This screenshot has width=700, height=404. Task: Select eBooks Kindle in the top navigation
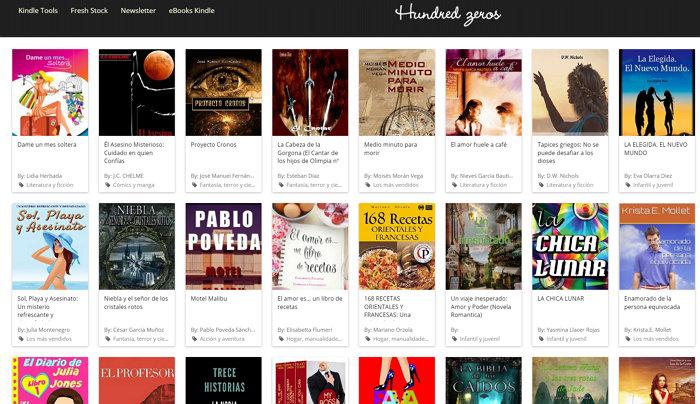[192, 10]
